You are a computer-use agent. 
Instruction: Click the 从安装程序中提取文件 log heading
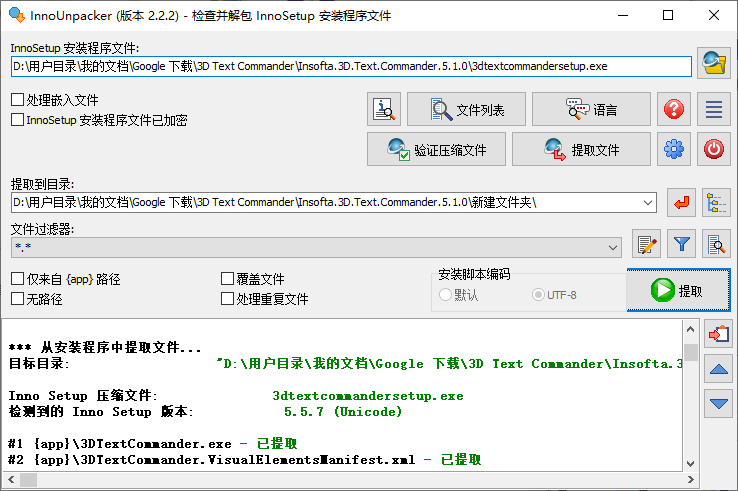[x=105, y=347]
